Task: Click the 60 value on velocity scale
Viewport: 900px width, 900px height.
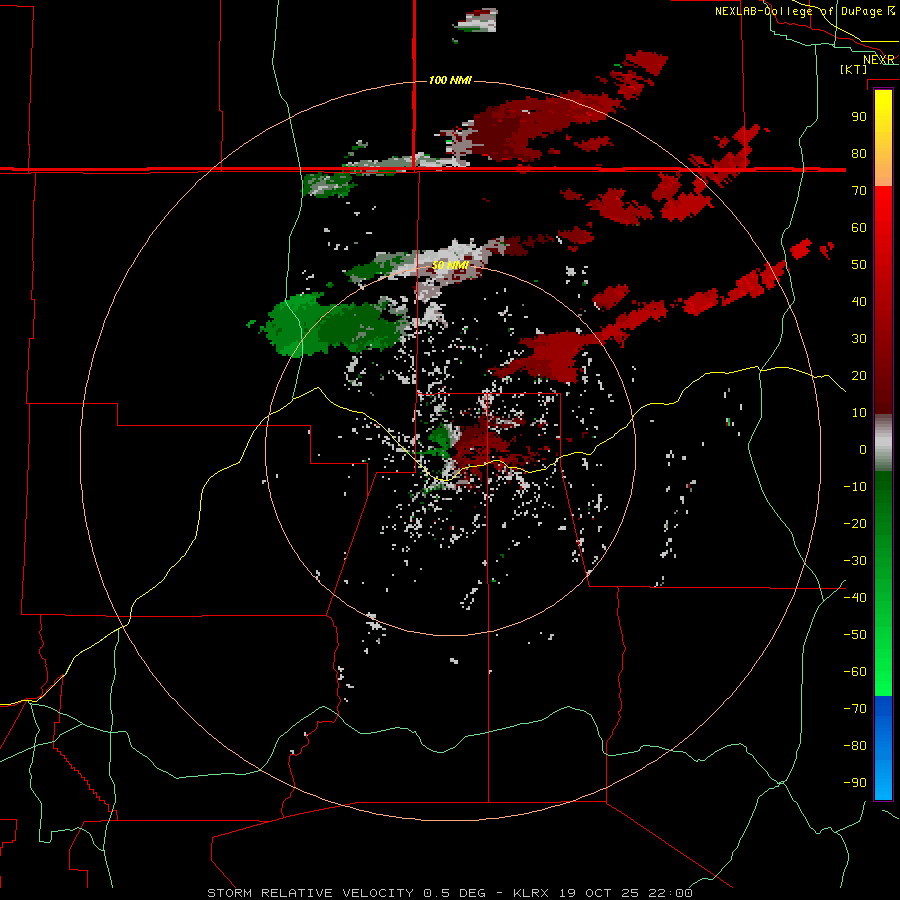Action: pos(859,227)
